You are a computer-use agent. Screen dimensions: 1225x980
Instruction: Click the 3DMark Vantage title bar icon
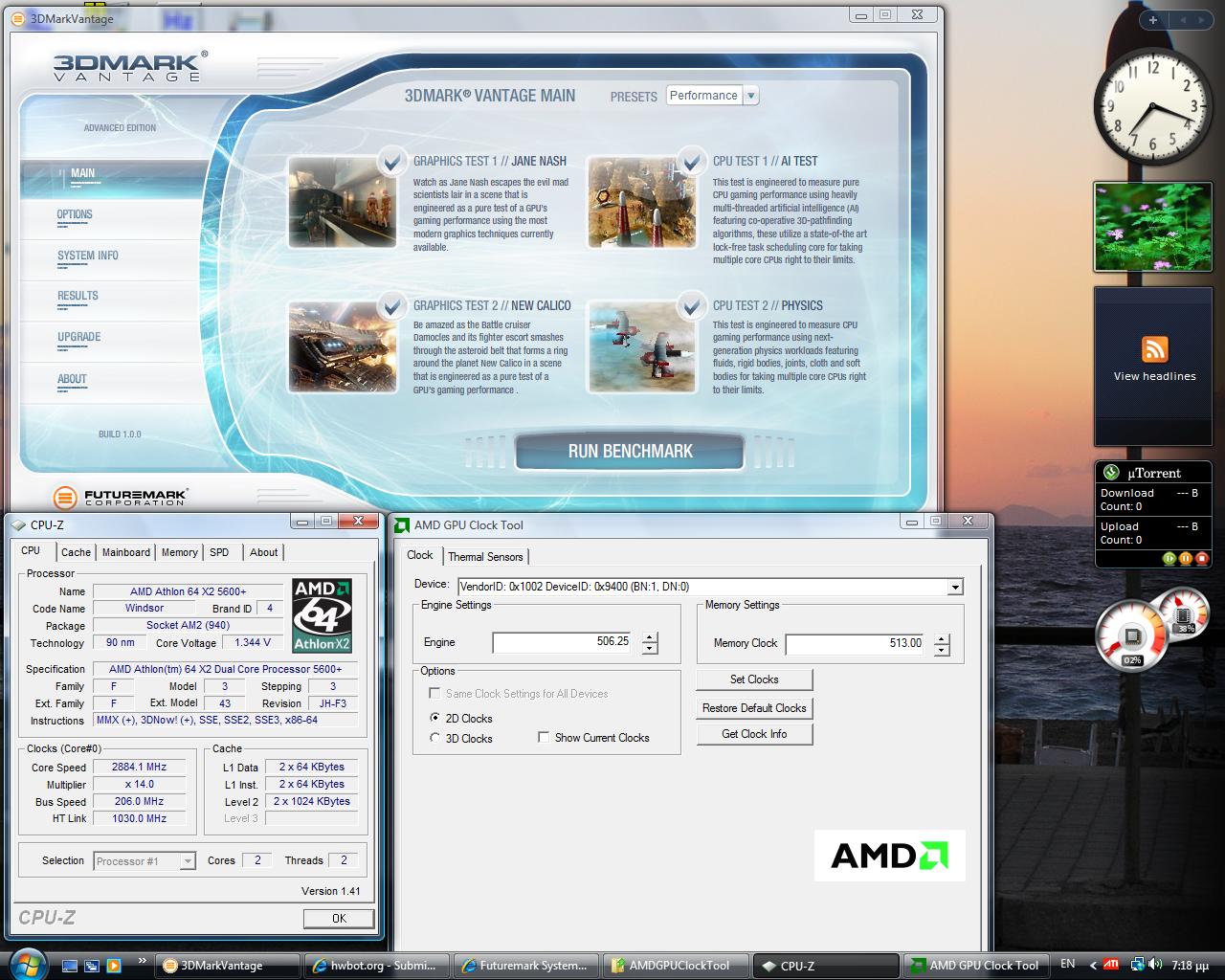18,17
